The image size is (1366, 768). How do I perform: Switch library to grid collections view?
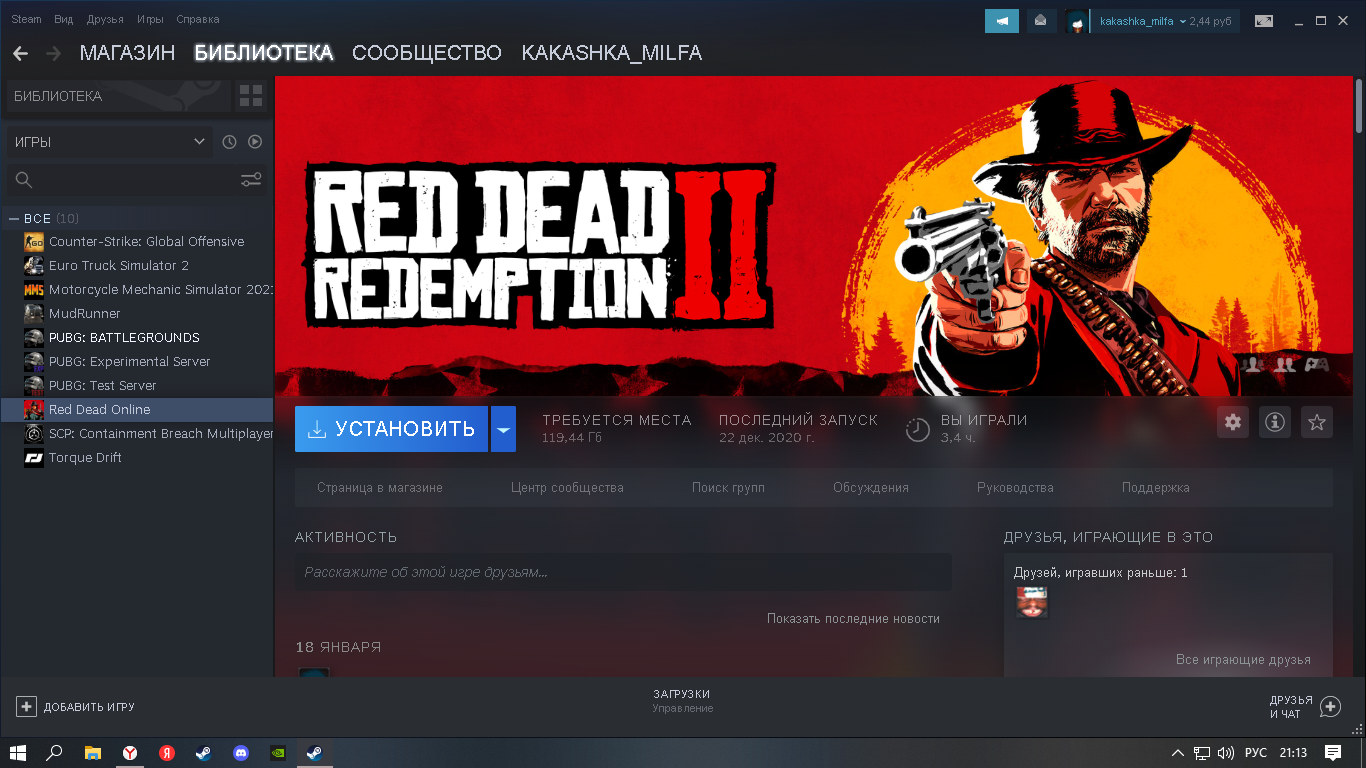point(251,96)
